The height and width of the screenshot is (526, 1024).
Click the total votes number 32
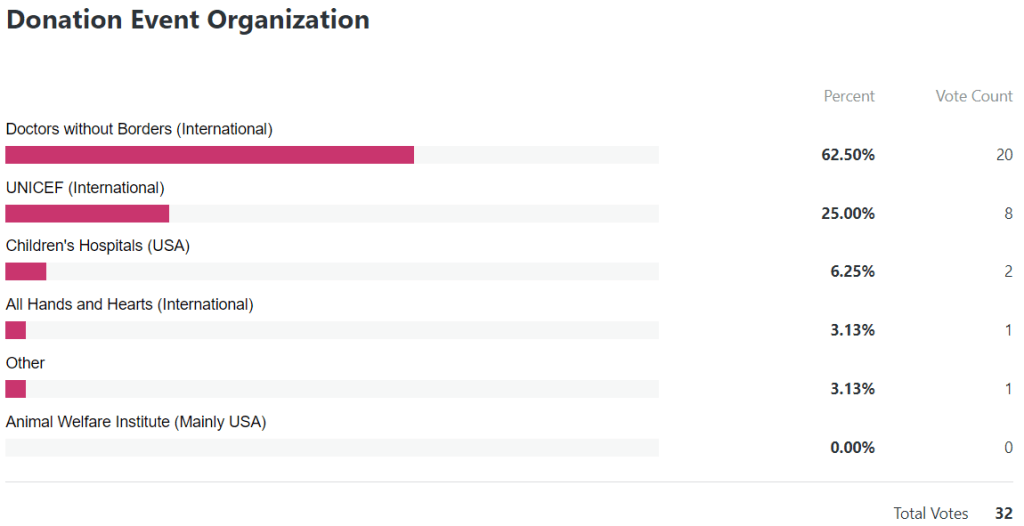(1003, 513)
